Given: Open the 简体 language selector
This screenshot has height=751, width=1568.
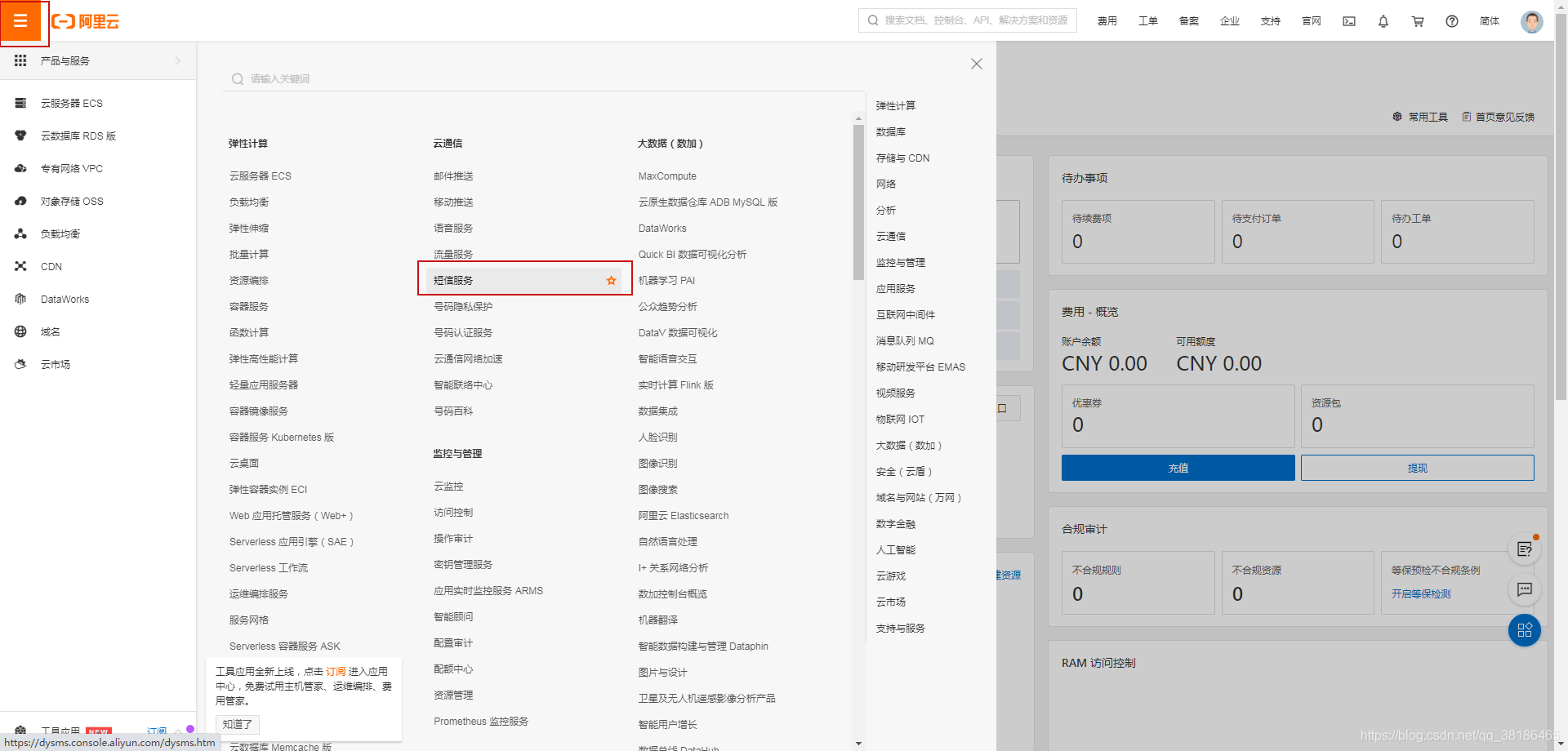Looking at the screenshot, I should click(x=1489, y=20).
